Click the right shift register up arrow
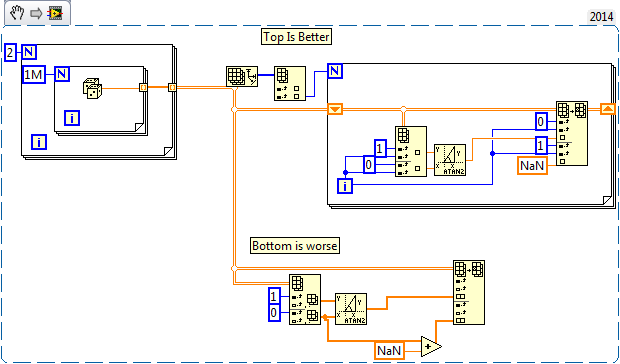Screen dimensions: 620x364 pyautogui.click(x=608, y=109)
